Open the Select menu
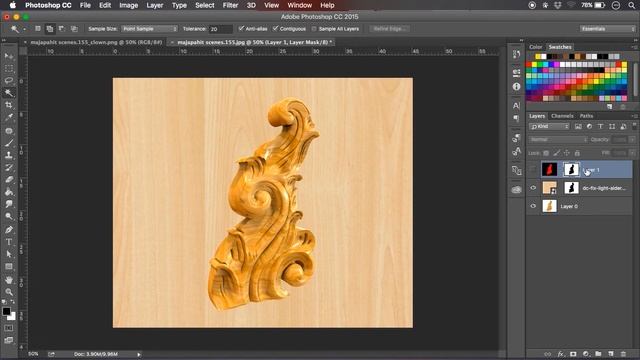This screenshot has height=360, width=640. (204, 5)
